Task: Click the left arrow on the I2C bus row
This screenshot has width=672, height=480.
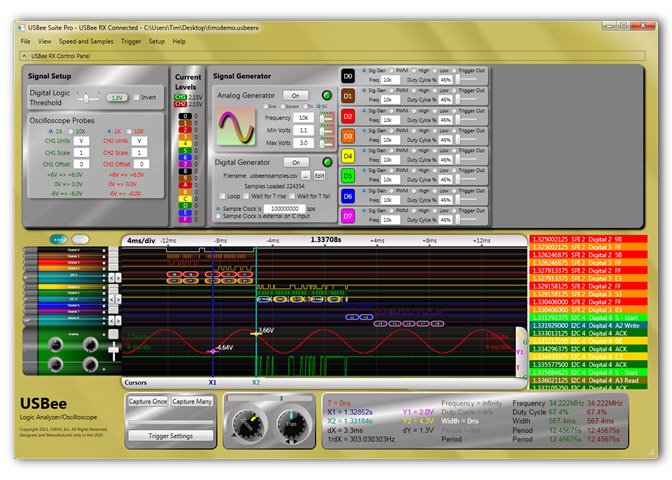Action: coord(111,299)
